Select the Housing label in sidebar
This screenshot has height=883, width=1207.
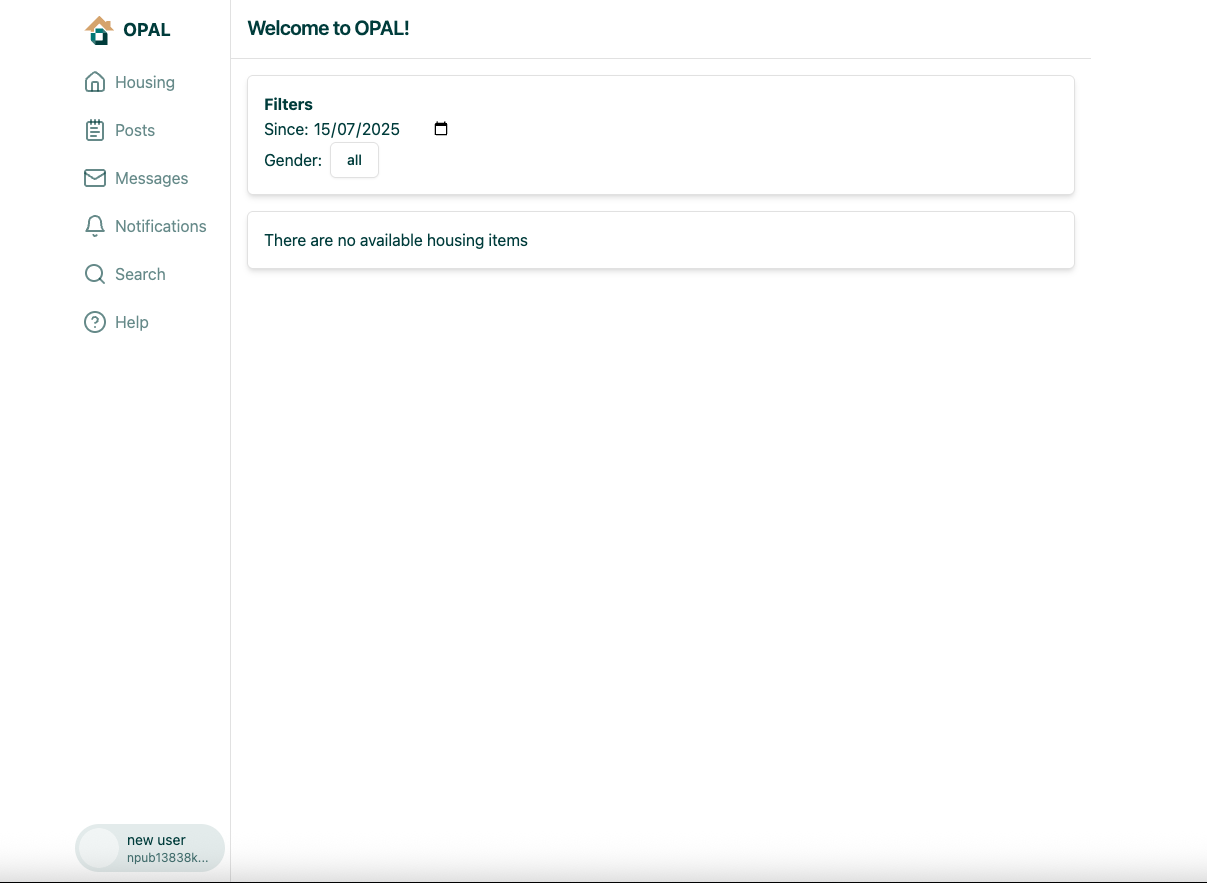[145, 82]
